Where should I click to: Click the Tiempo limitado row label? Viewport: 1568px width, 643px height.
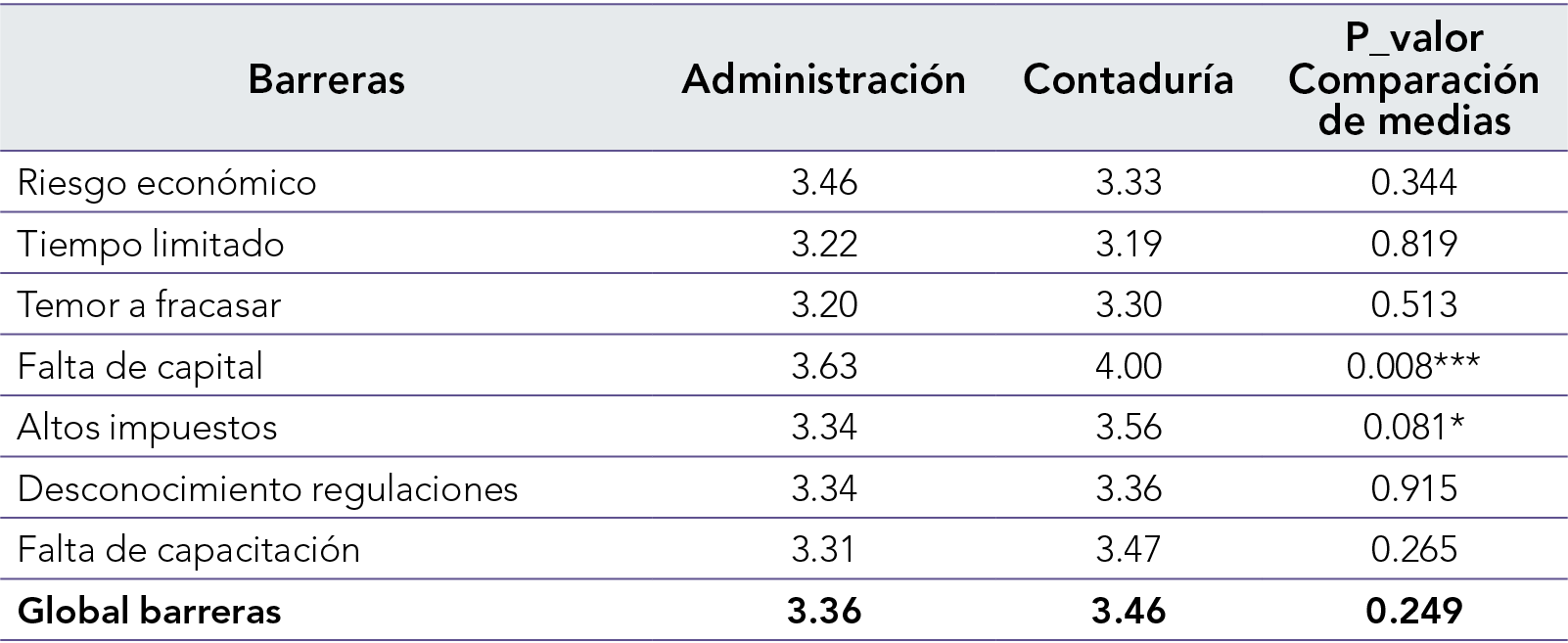click(x=151, y=244)
